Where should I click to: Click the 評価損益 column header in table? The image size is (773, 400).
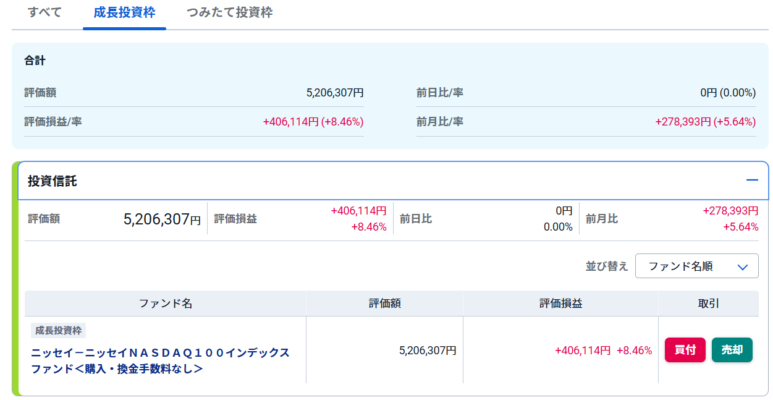pos(561,304)
